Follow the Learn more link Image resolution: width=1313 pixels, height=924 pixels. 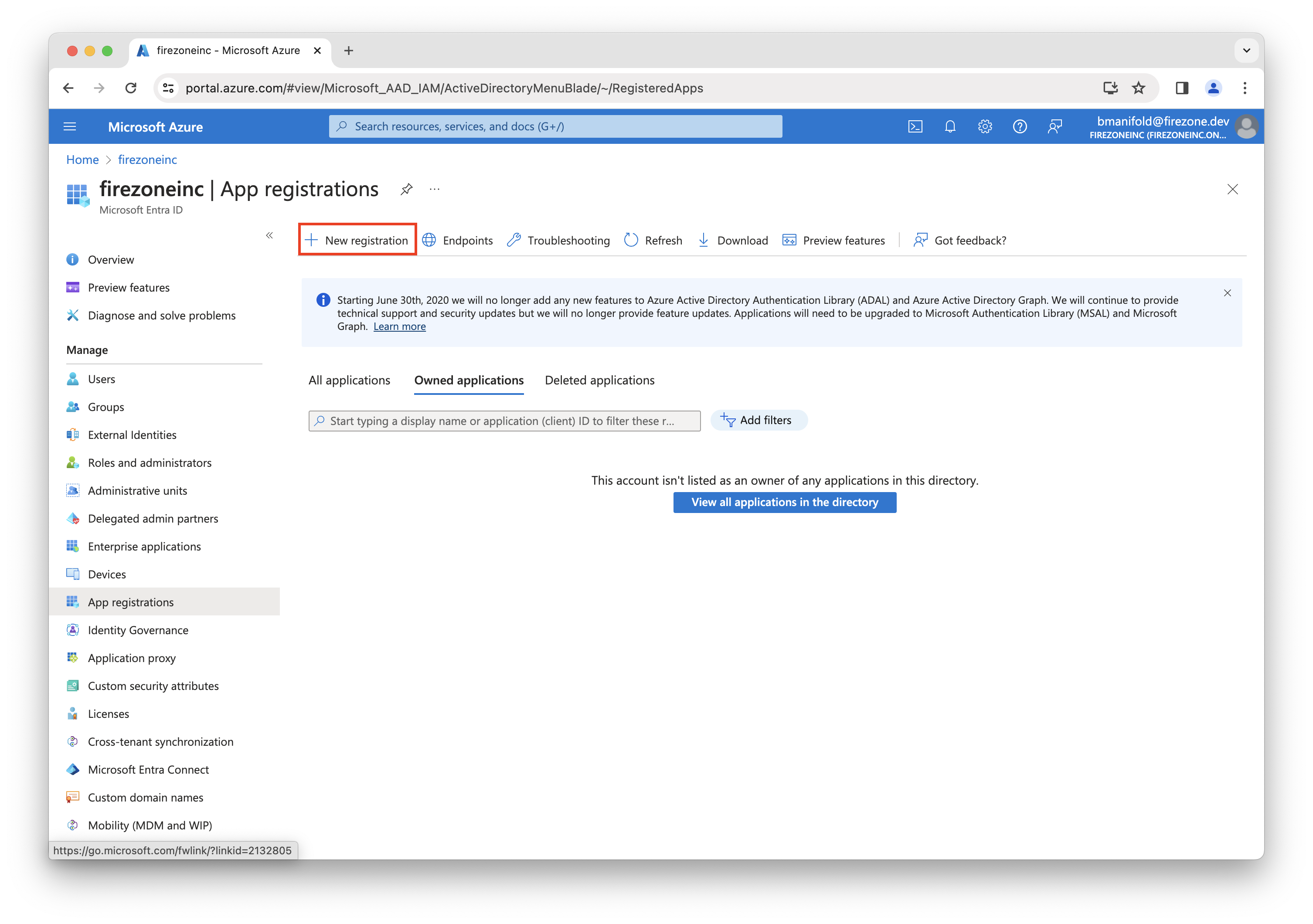point(399,326)
